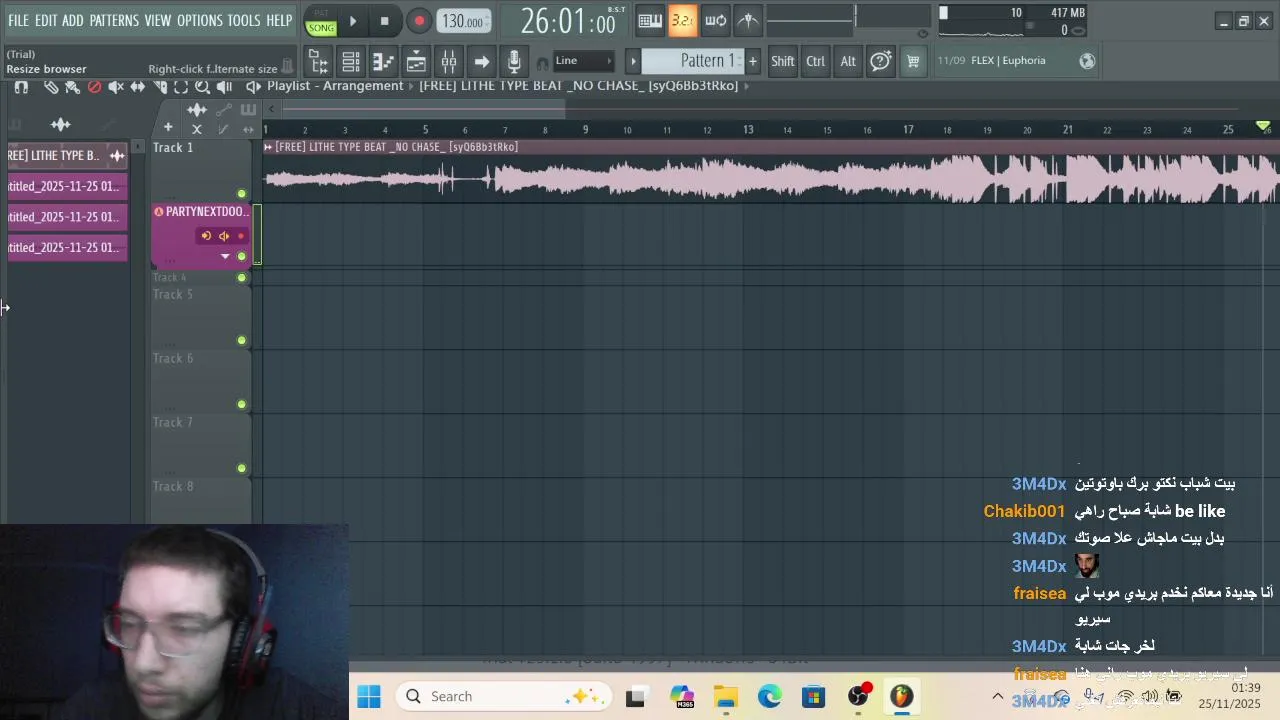Mute Track 5 using its green light
This screenshot has height=720, width=1280.
coord(241,341)
